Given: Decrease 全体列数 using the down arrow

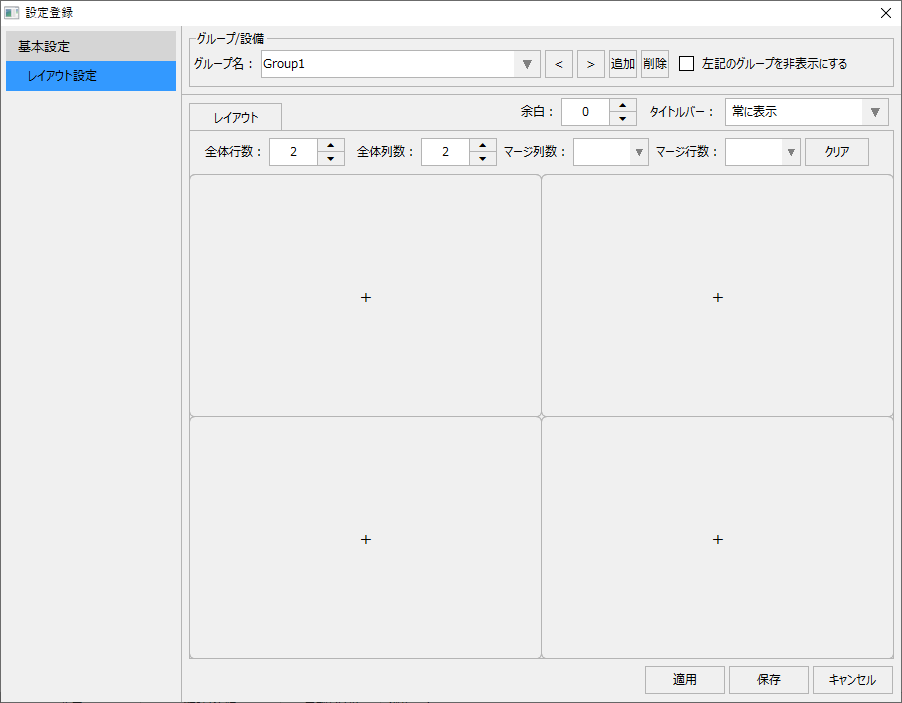Looking at the screenshot, I should click(484, 157).
